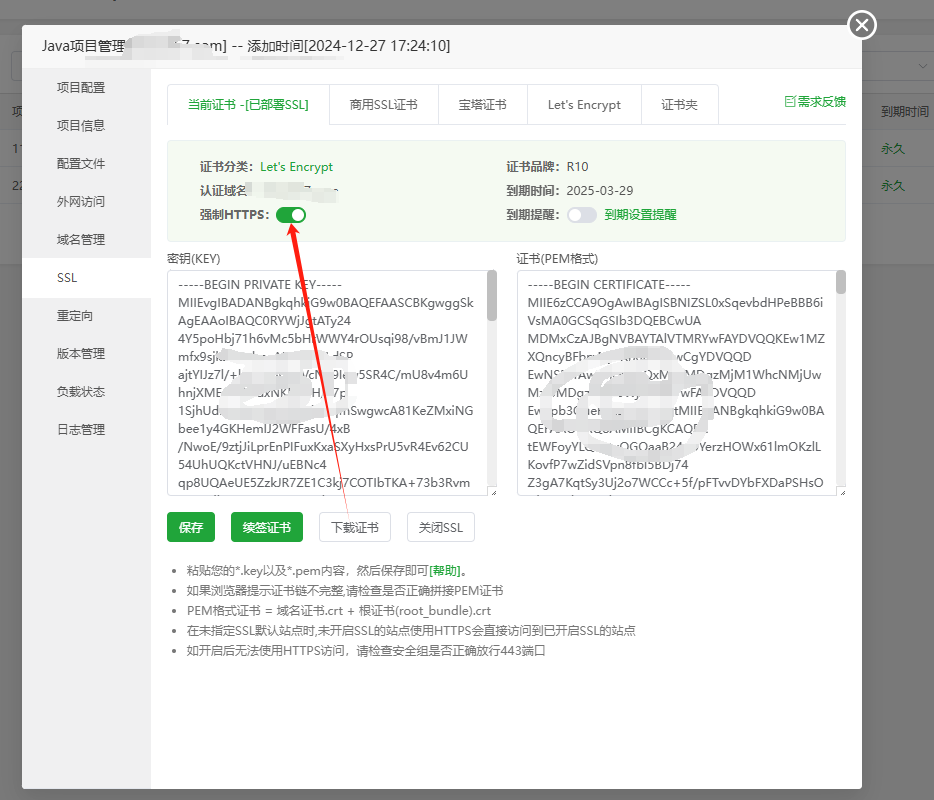934x800 pixels.
Task: Open the 帮助 help link
Action: pos(445,571)
